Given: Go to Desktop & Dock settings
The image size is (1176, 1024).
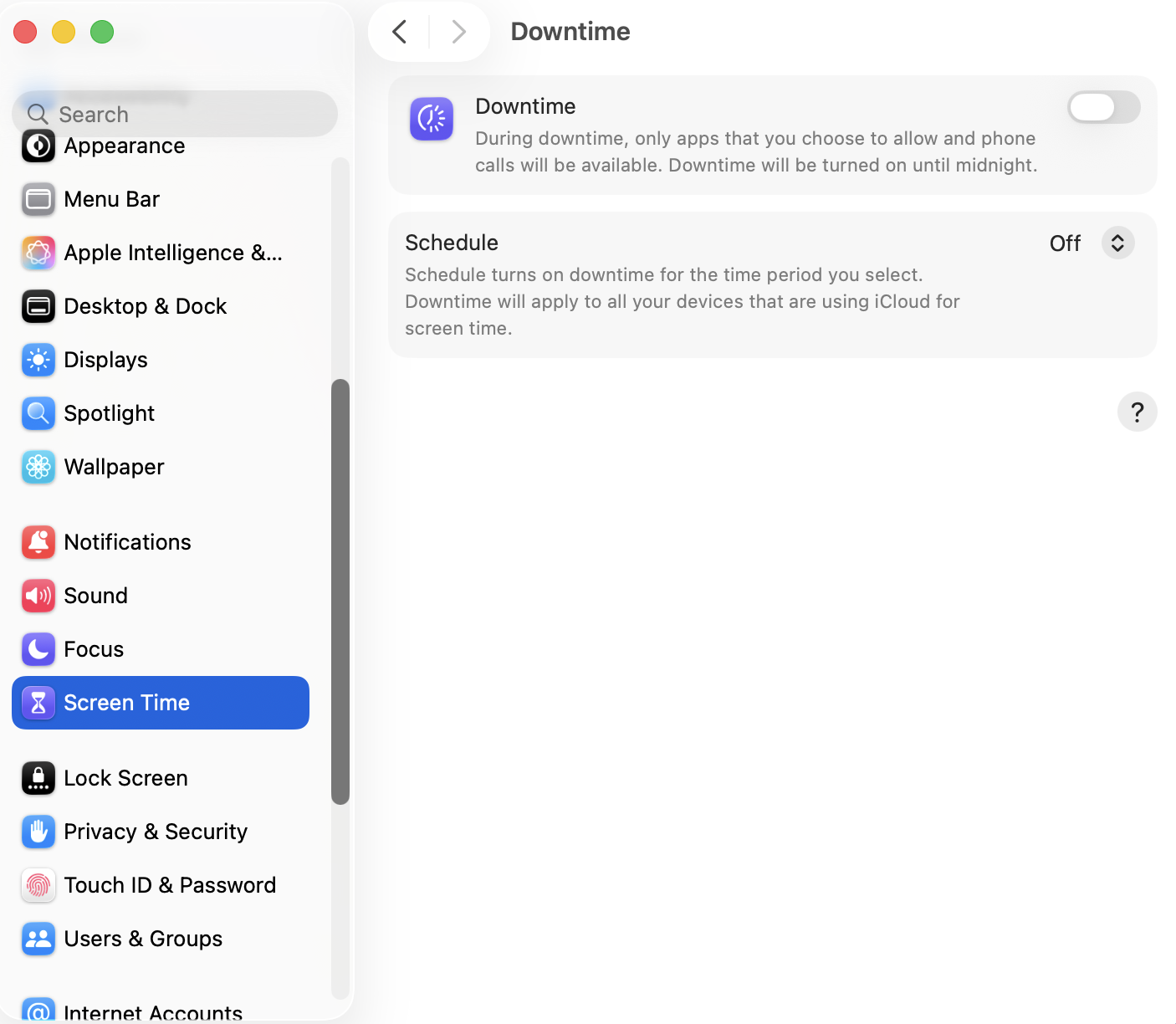Looking at the screenshot, I should click(145, 306).
